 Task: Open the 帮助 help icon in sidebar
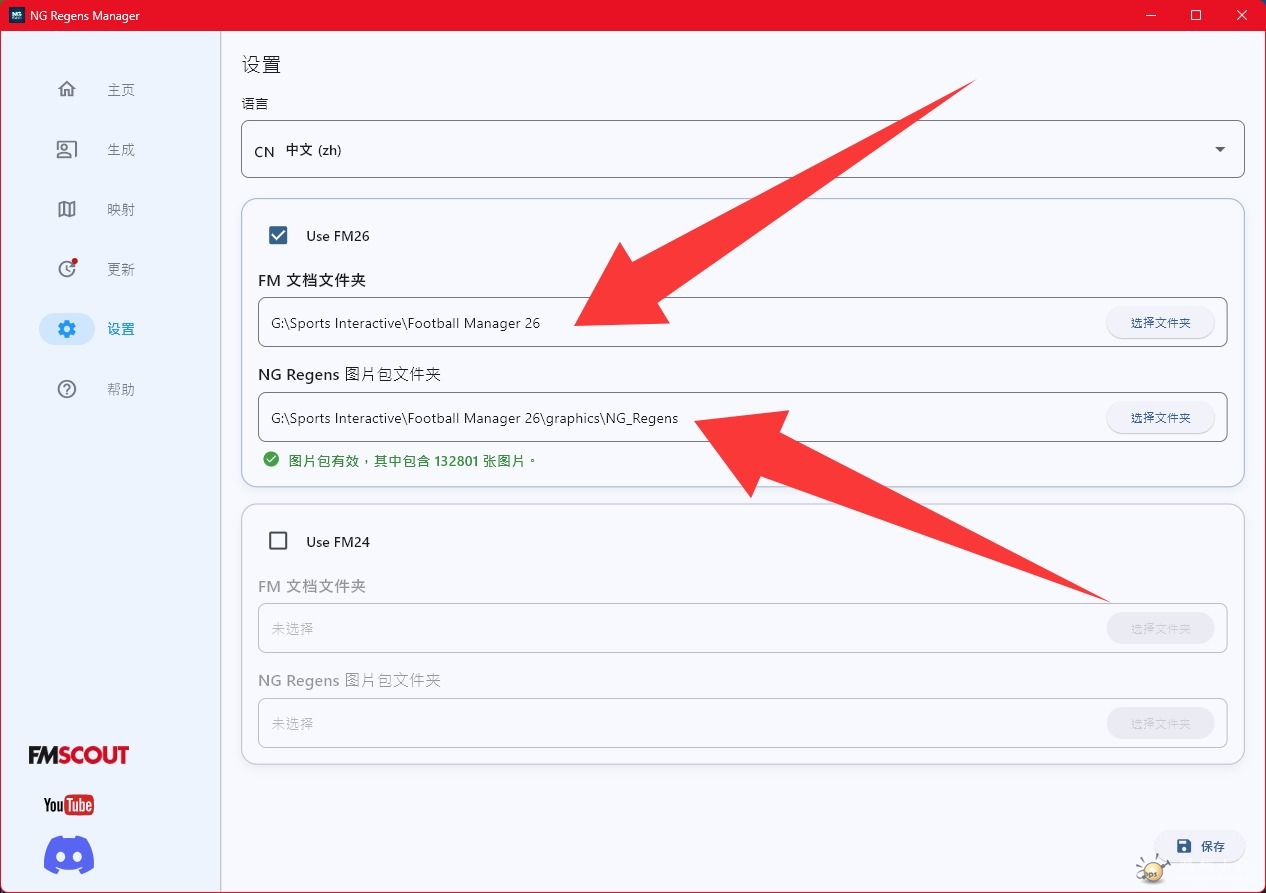point(66,389)
